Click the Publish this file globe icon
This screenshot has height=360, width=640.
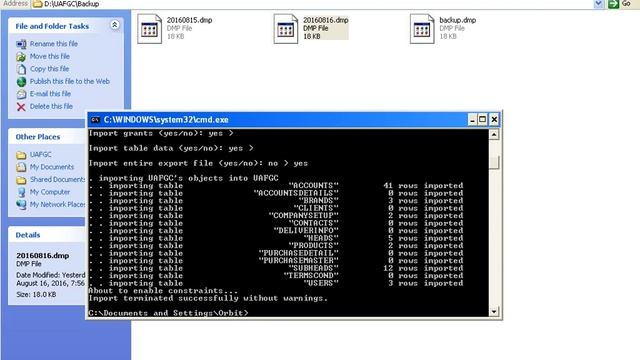21,82
